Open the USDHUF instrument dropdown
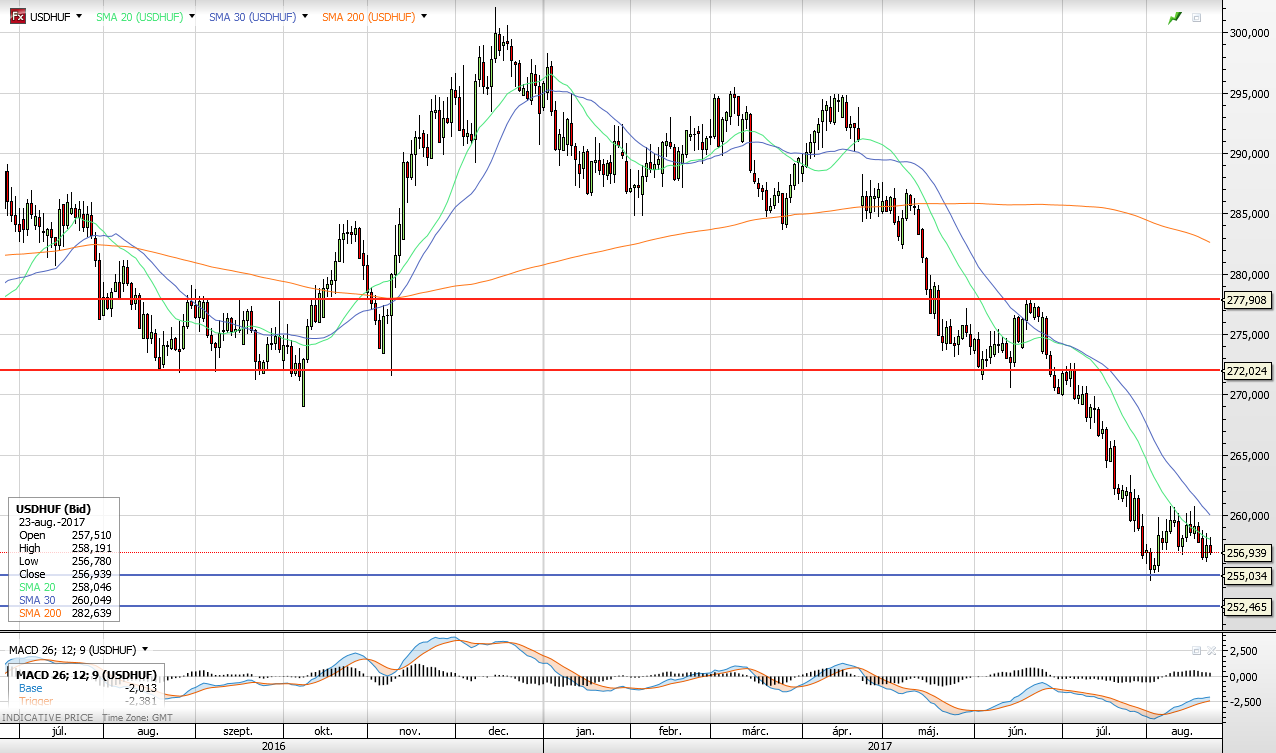 [79, 17]
